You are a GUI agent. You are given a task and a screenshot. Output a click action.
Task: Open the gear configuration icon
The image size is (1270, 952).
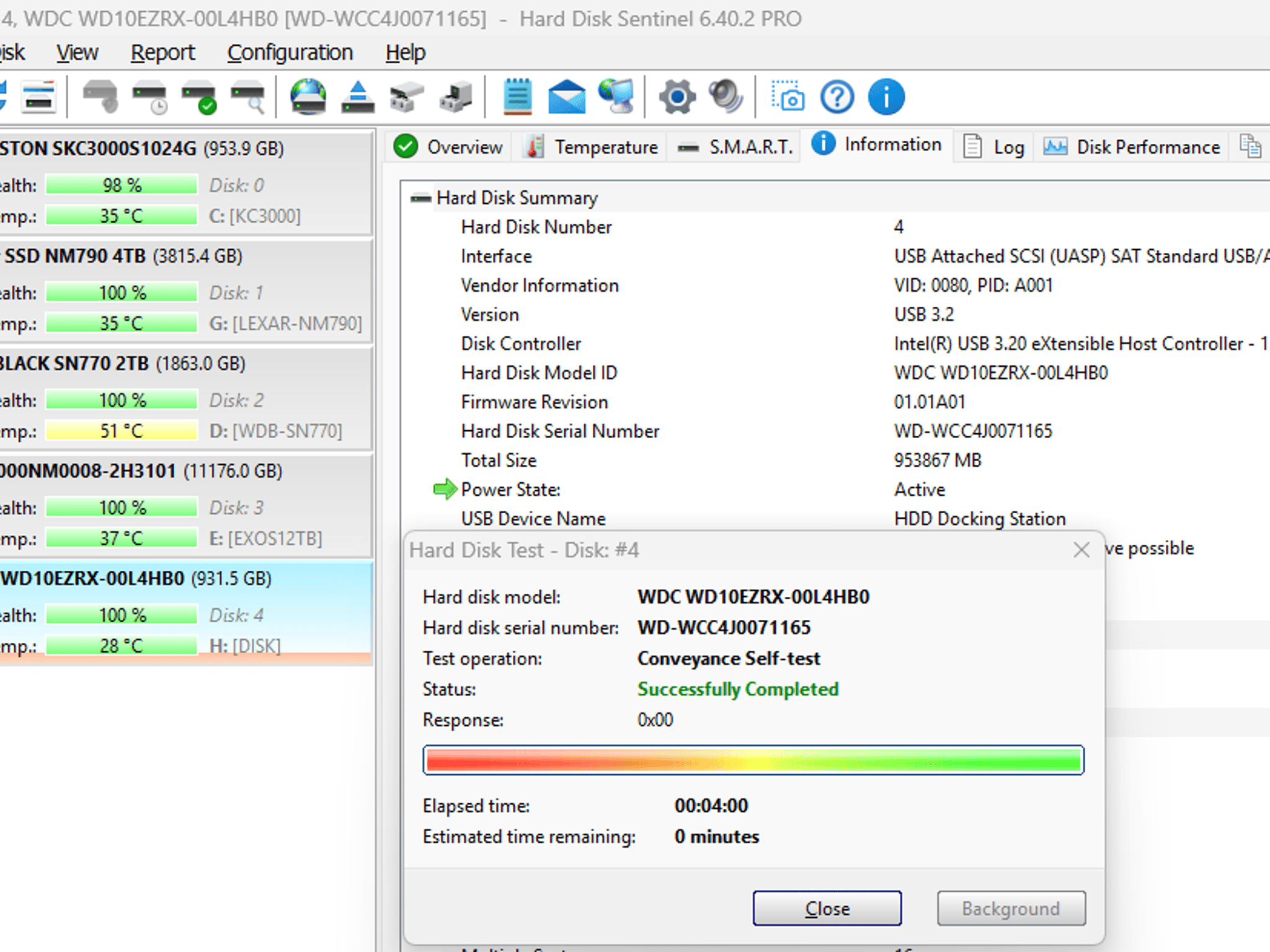(x=677, y=97)
